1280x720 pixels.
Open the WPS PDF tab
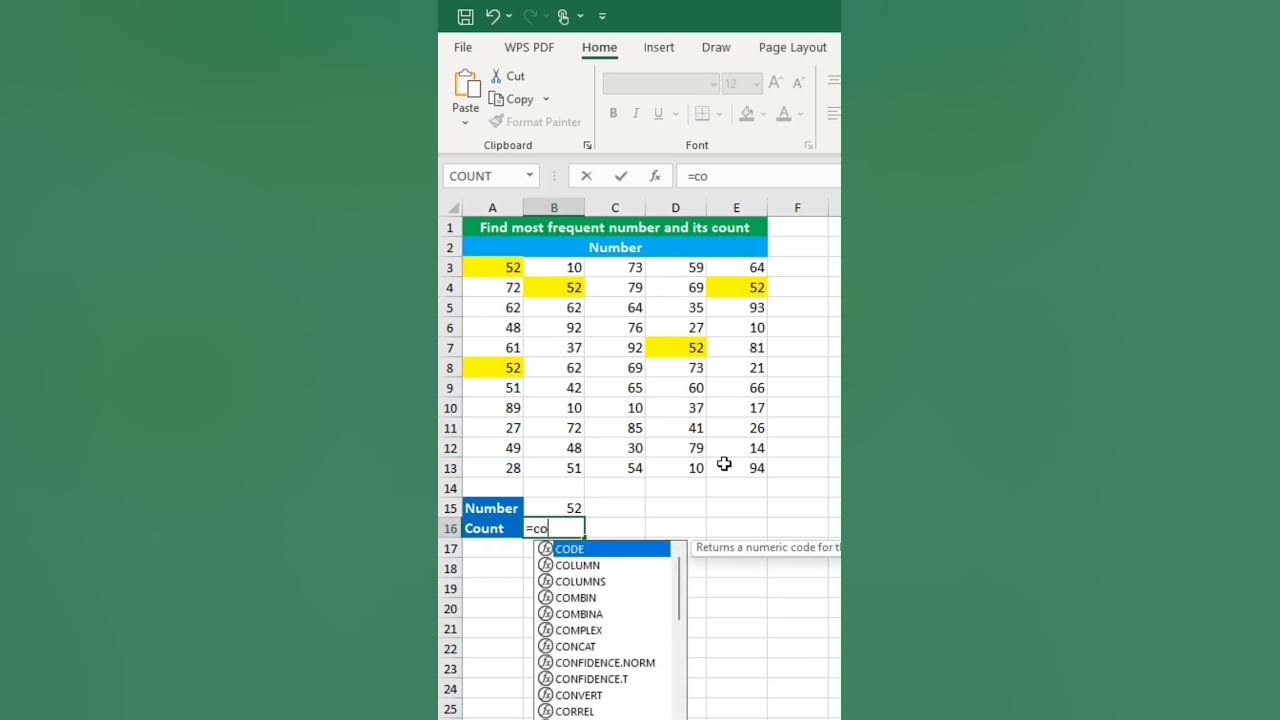point(529,47)
